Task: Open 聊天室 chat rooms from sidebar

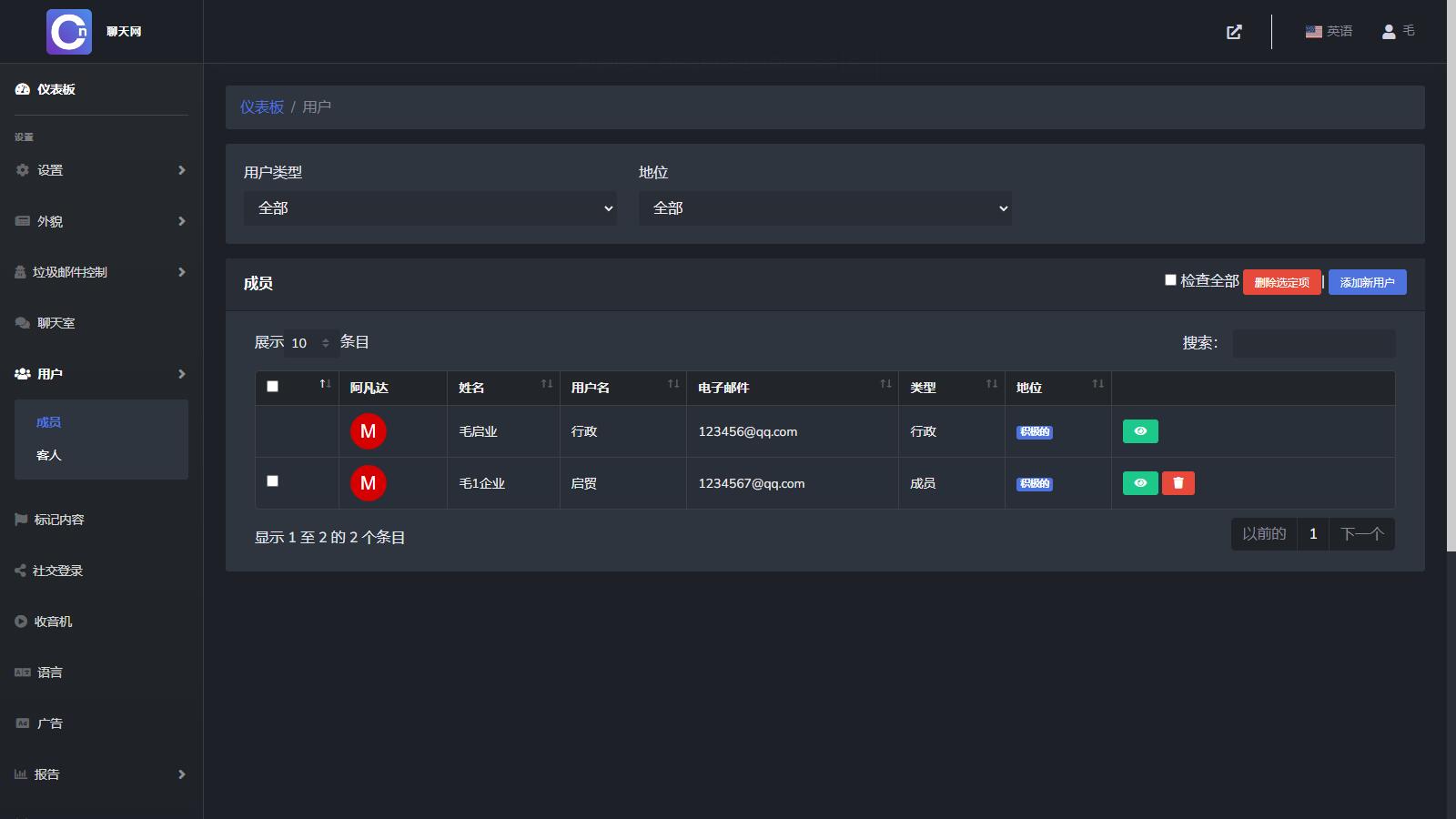Action: [56, 323]
